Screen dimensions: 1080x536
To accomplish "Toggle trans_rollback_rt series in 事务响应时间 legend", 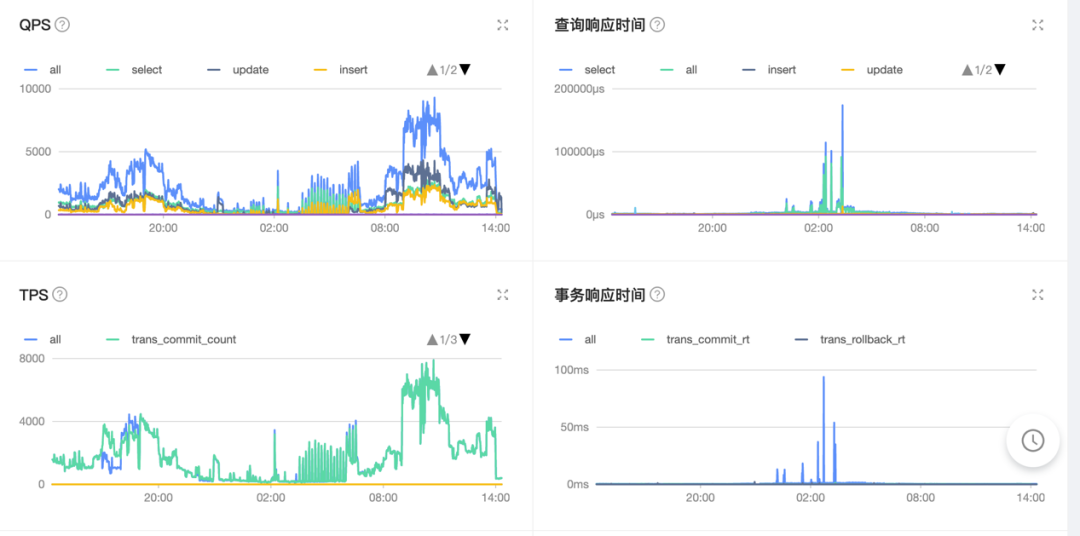I will 862,340.
